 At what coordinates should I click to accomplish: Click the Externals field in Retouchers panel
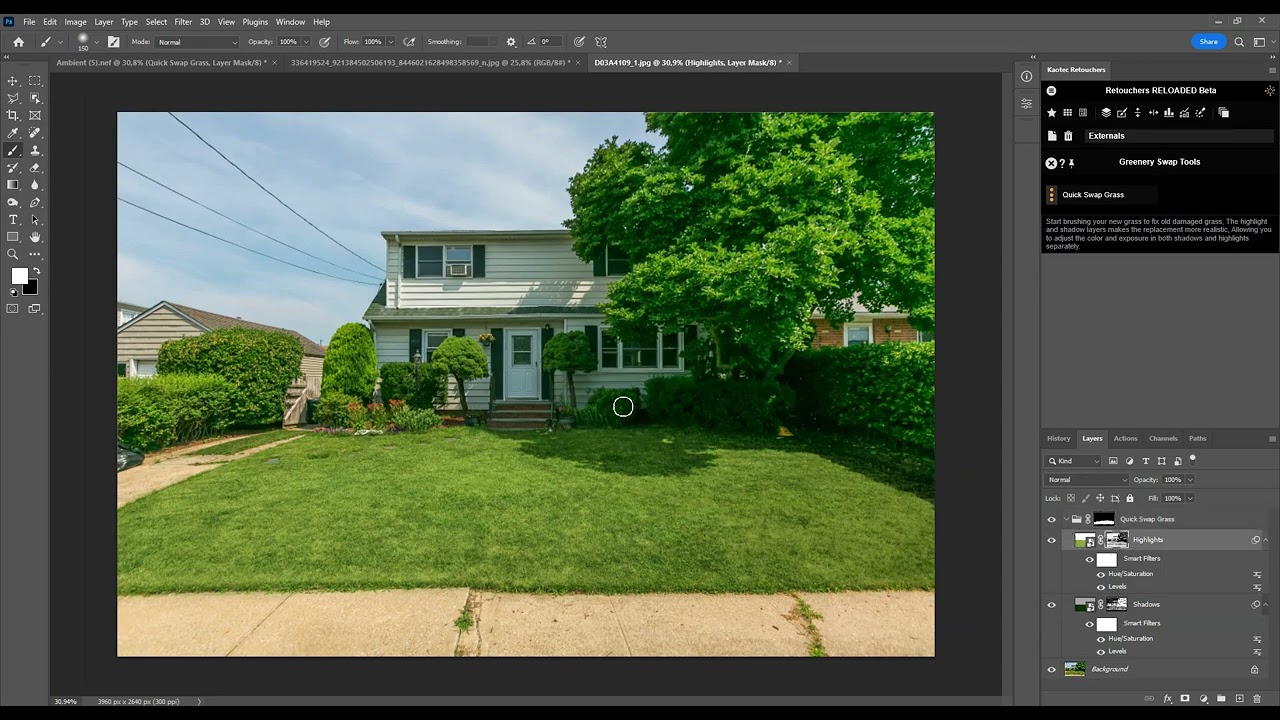click(1180, 136)
